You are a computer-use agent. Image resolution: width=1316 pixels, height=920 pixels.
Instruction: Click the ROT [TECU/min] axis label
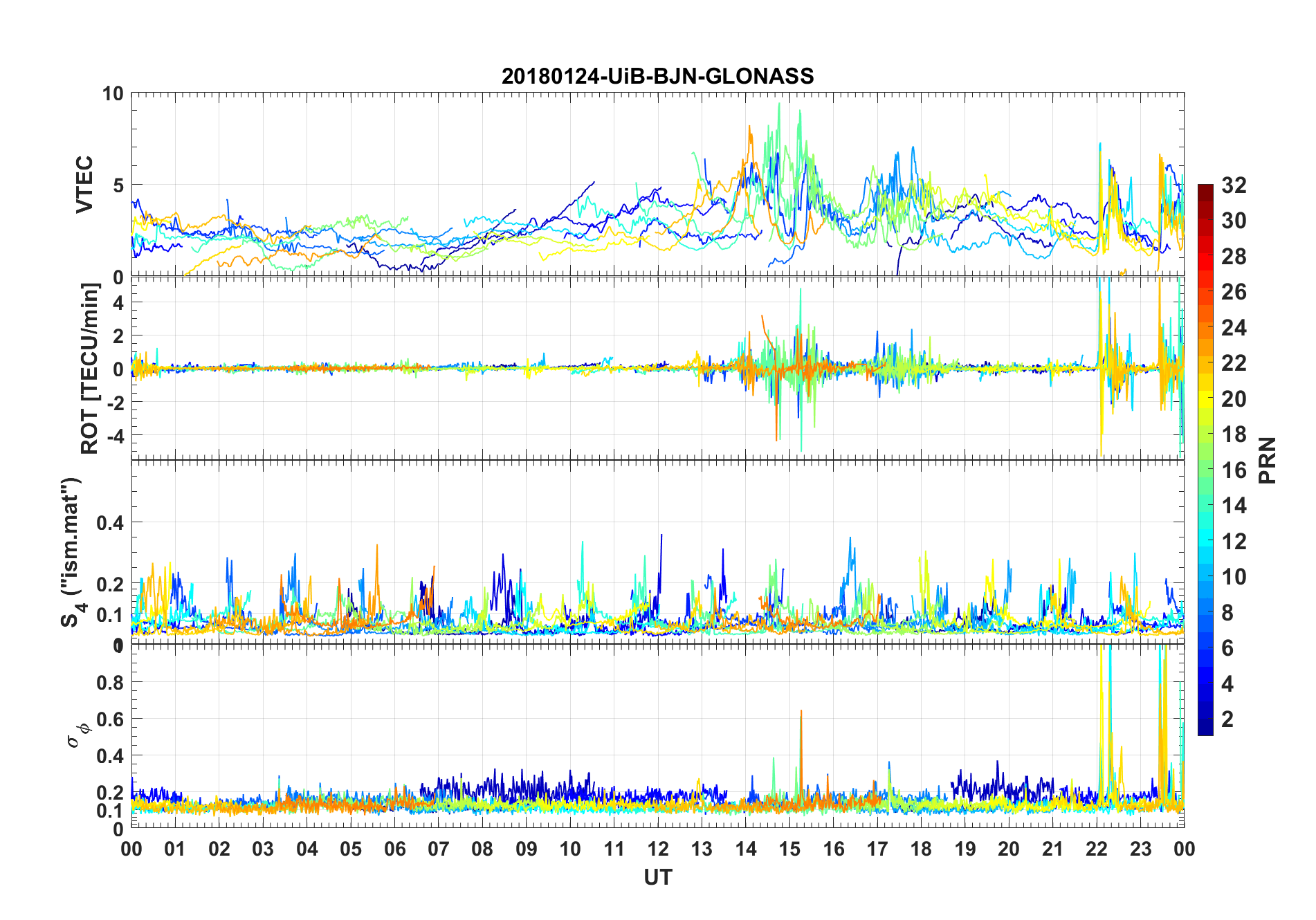90,368
